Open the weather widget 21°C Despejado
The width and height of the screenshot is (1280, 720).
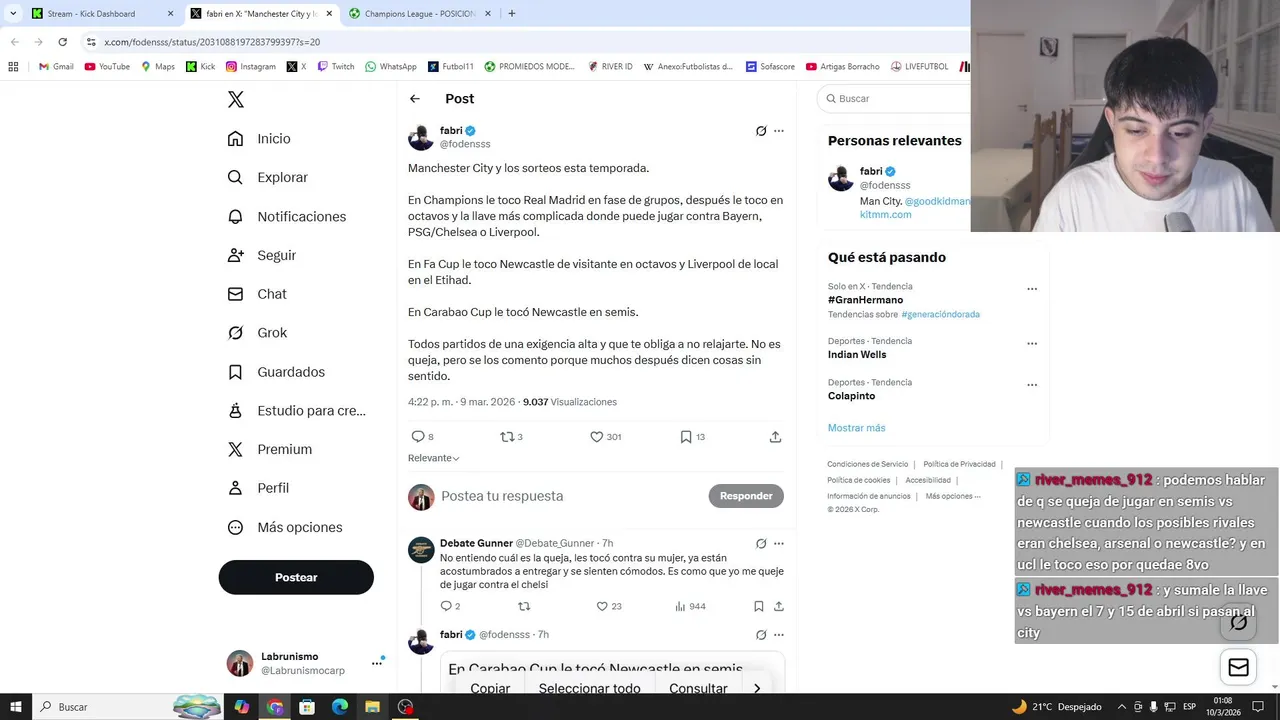coord(1056,707)
